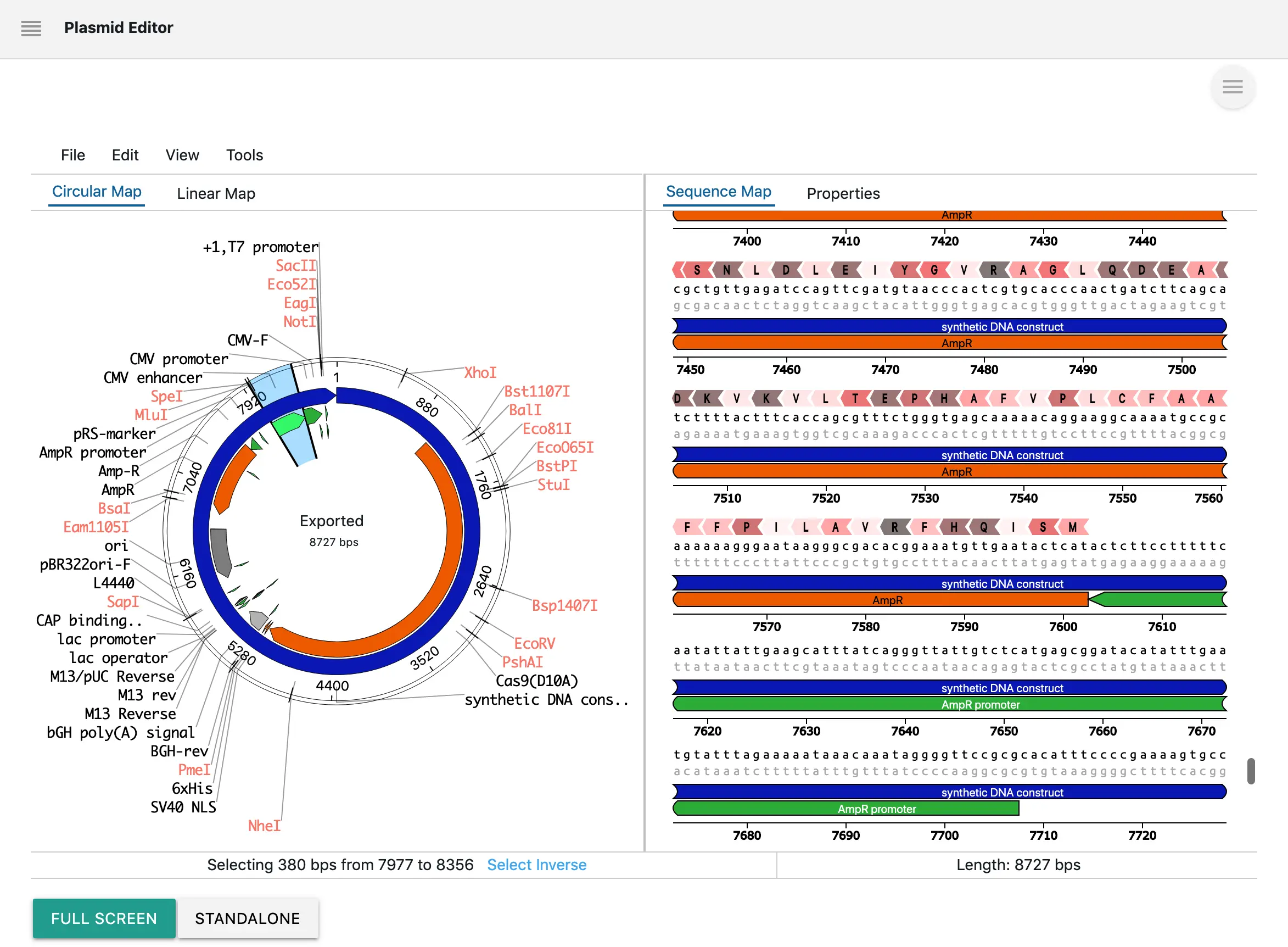Select the XhoI restriction site label

pos(480,372)
